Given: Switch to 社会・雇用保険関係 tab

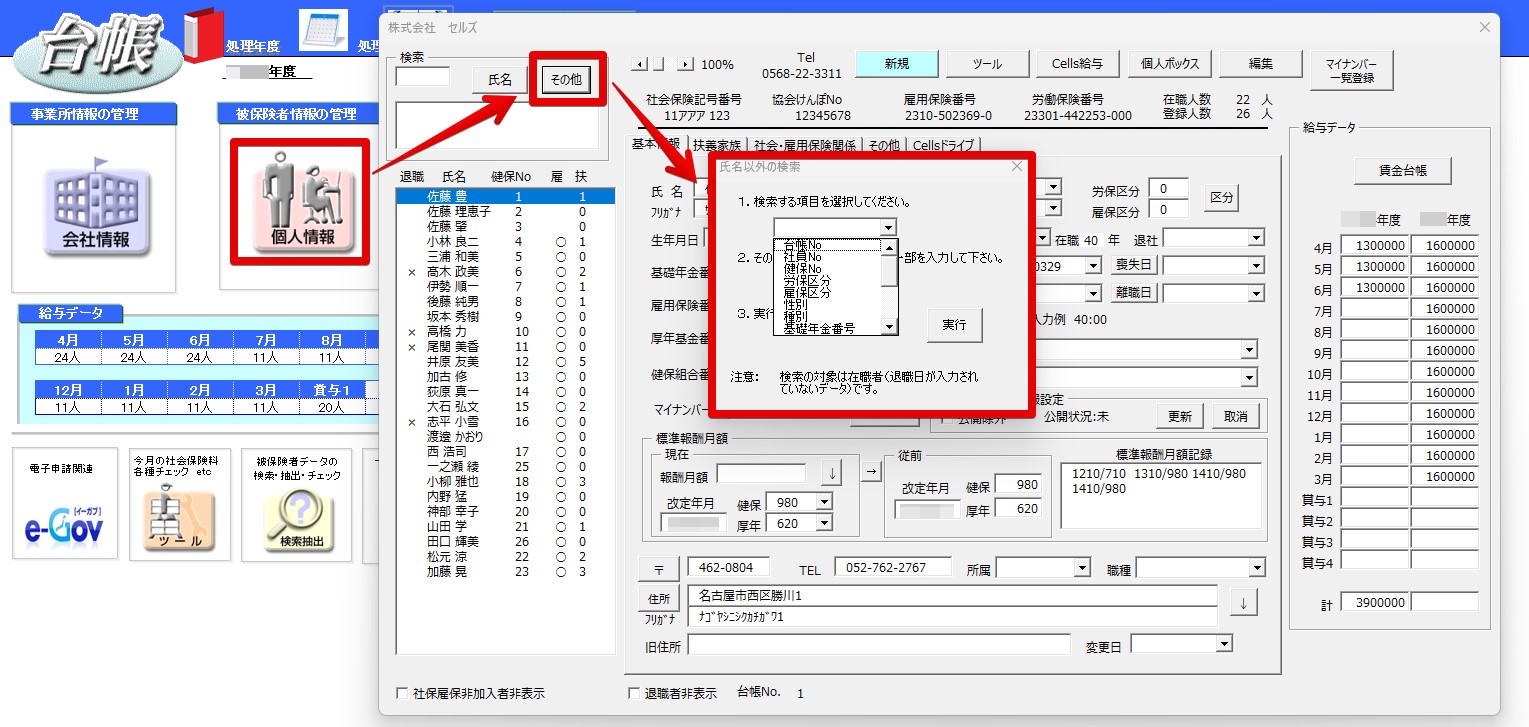Looking at the screenshot, I should click(806, 145).
